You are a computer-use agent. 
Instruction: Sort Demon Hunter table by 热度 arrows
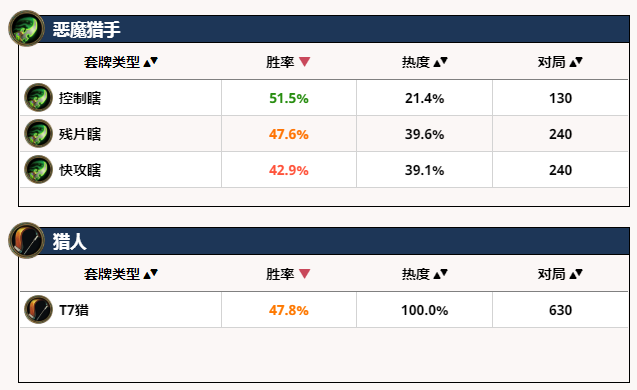[440, 62]
